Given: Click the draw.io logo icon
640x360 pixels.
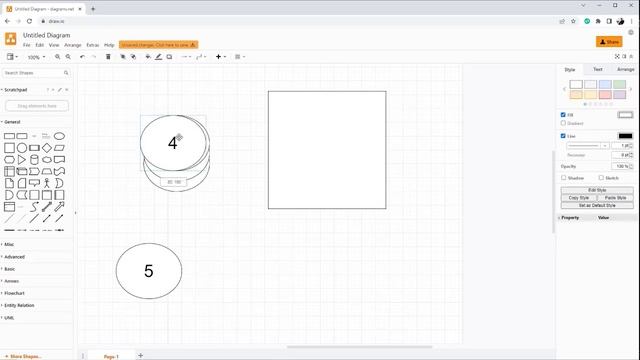Looking at the screenshot, I should click(11, 39).
